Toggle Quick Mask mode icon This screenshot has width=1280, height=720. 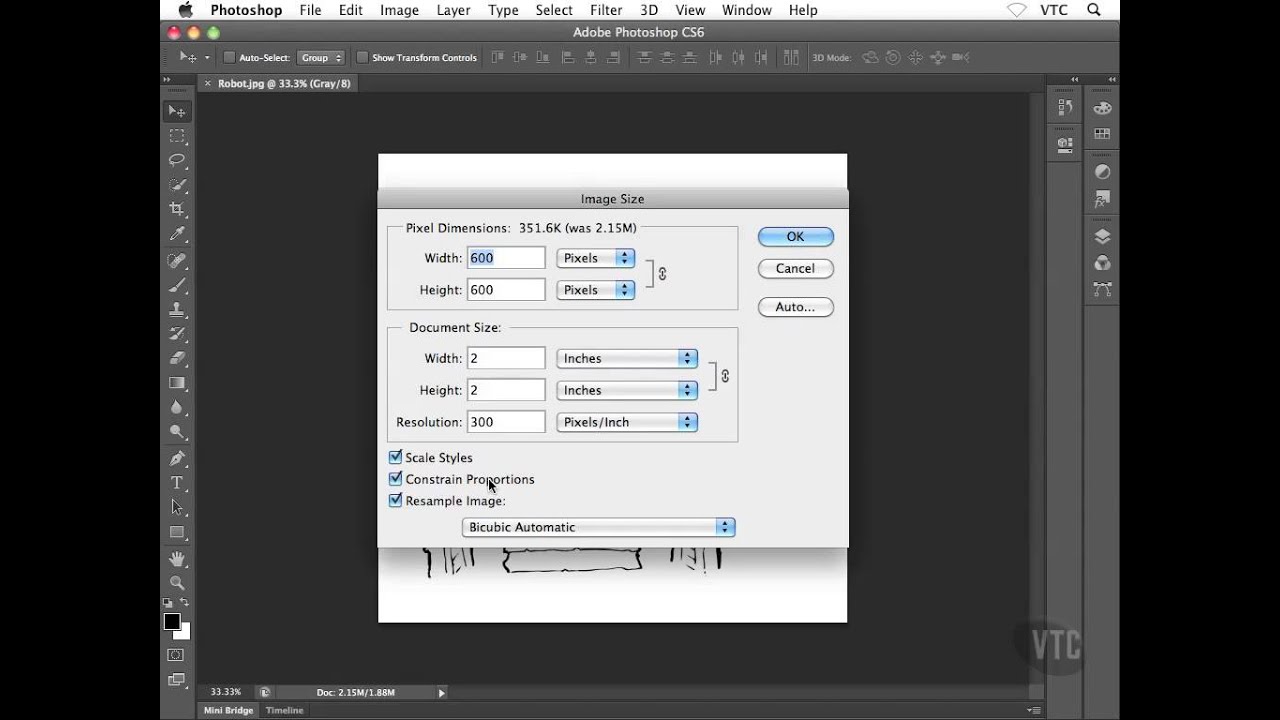176,655
